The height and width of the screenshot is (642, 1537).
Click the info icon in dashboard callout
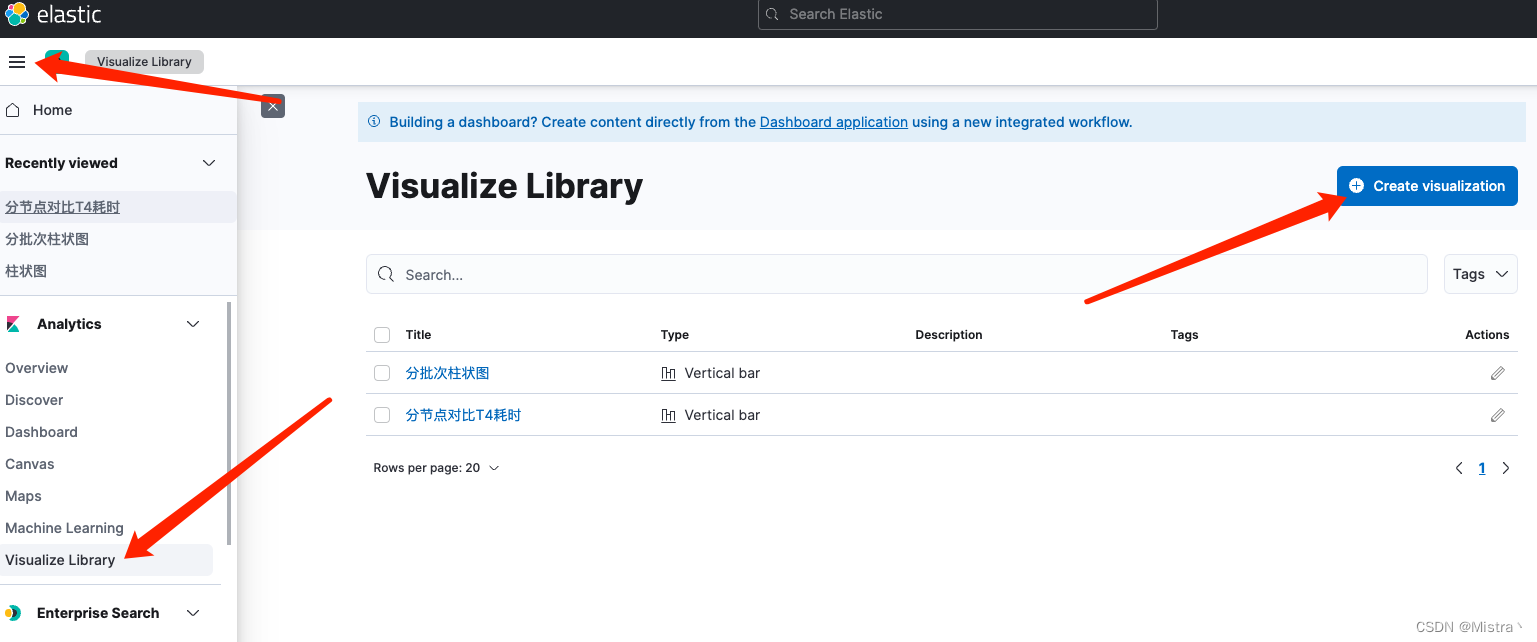coord(374,122)
